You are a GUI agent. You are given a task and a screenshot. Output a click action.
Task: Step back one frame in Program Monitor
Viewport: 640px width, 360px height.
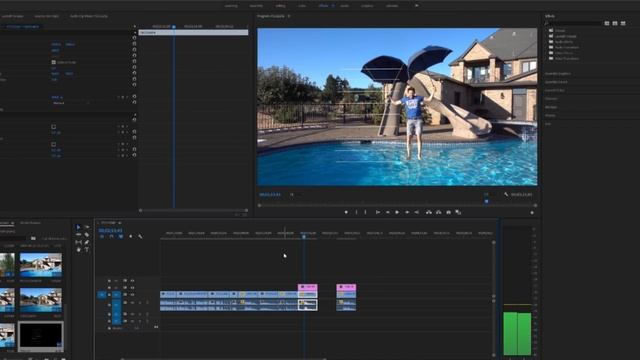tap(387, 212)
